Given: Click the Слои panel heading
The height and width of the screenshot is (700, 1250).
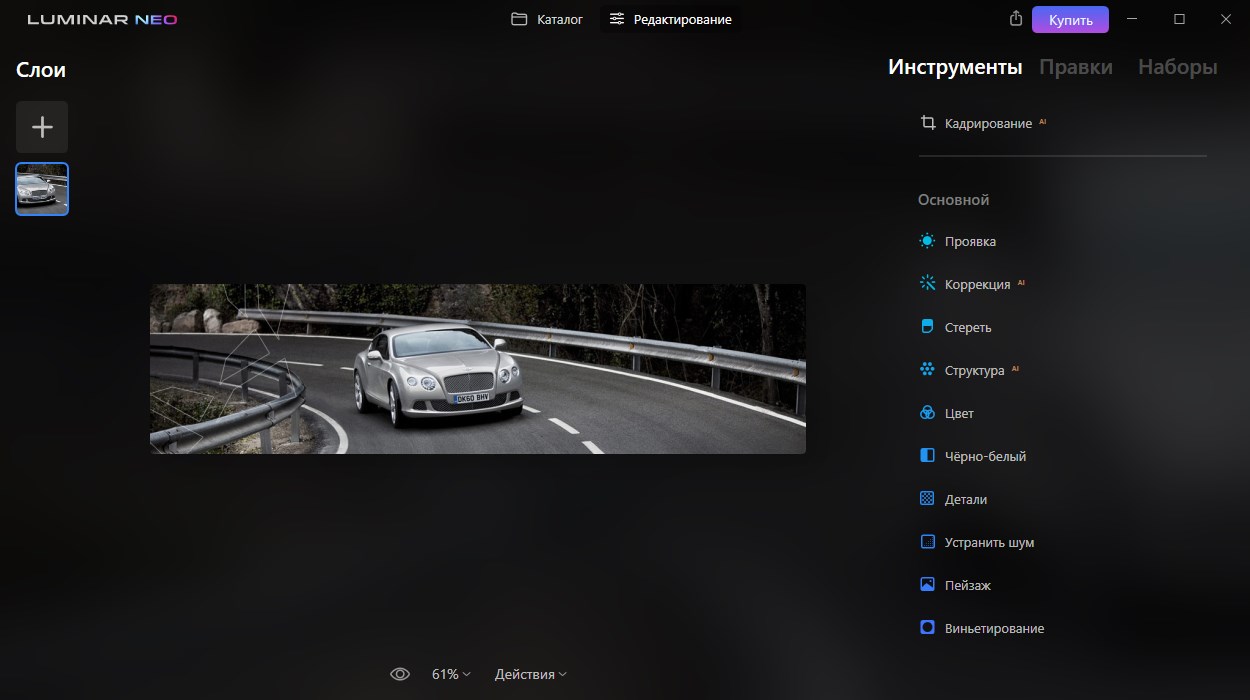Looking at the screenshot, I should click(x=41, y=70).
